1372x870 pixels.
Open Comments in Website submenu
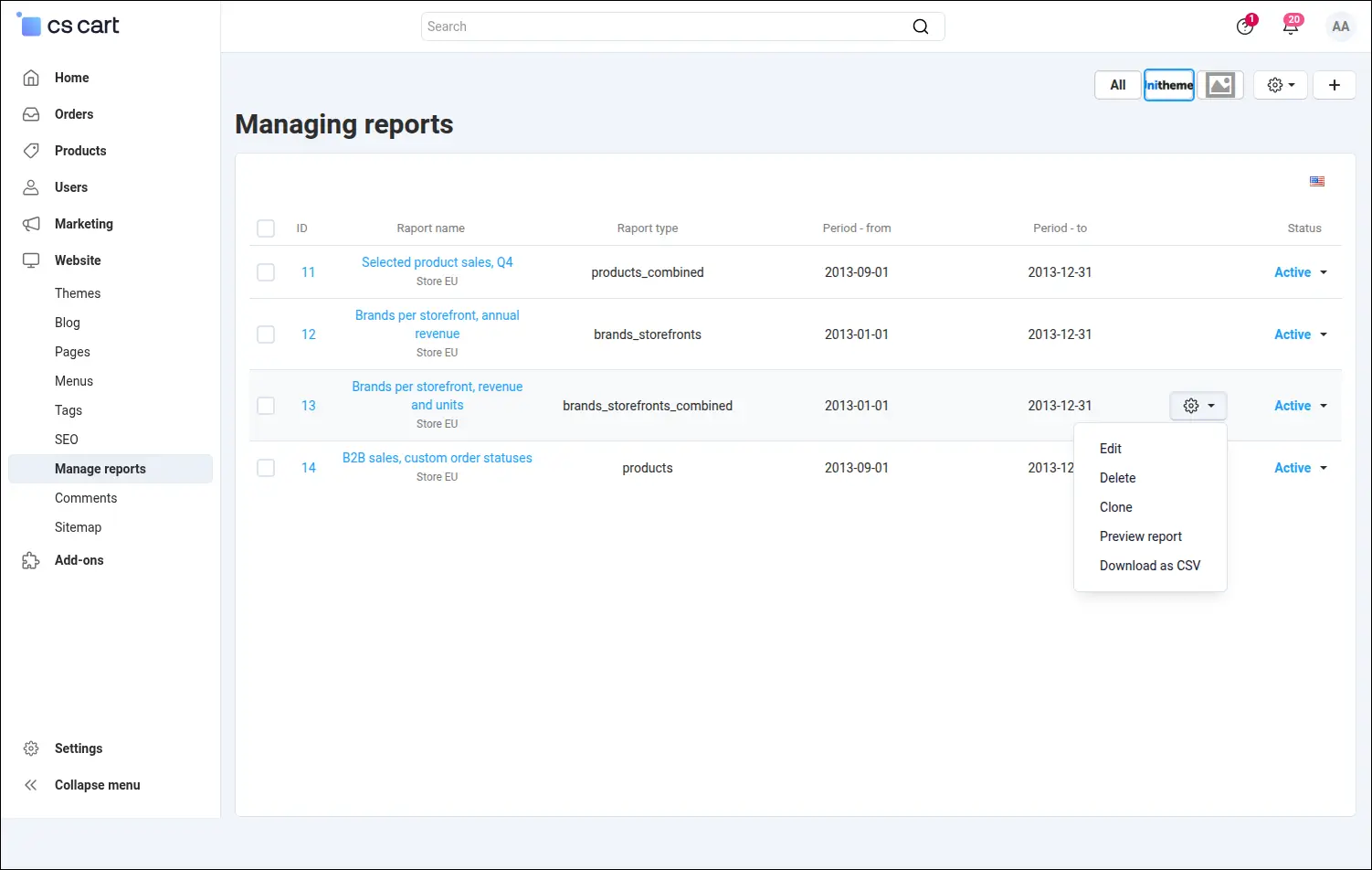click(86, 498)
